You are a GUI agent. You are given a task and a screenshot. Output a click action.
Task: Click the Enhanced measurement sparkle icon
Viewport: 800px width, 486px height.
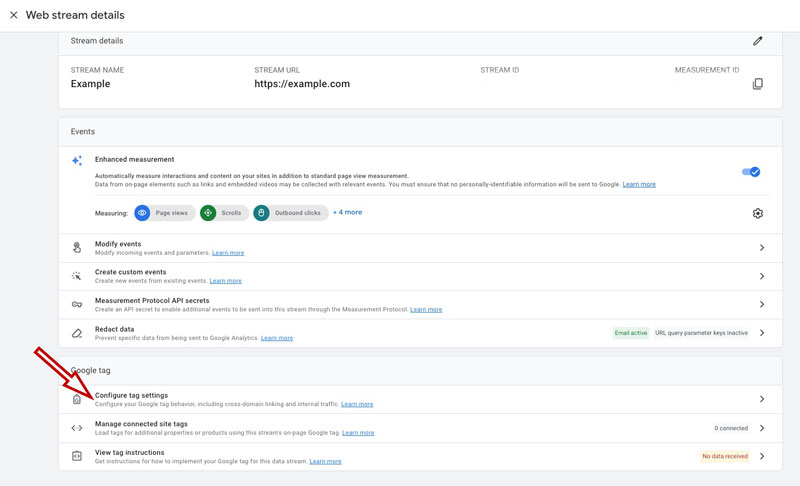tap(77, 161)
